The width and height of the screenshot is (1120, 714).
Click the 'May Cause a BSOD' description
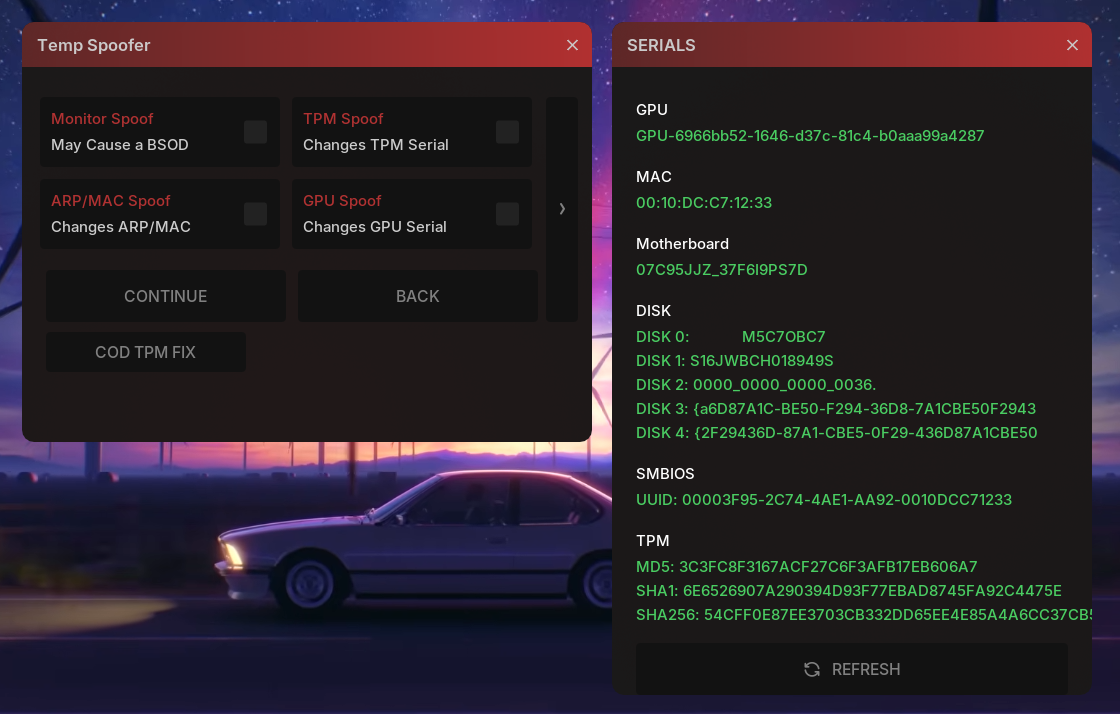120,145
